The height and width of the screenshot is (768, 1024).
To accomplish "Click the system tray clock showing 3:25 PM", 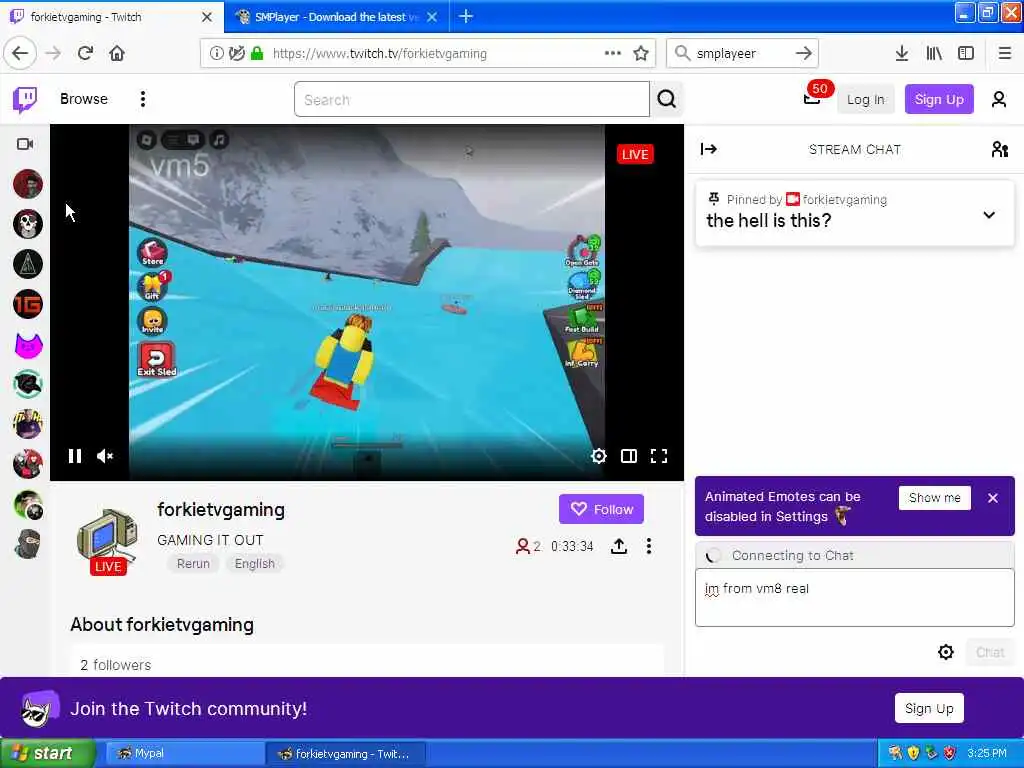I will tap(987, 753).
